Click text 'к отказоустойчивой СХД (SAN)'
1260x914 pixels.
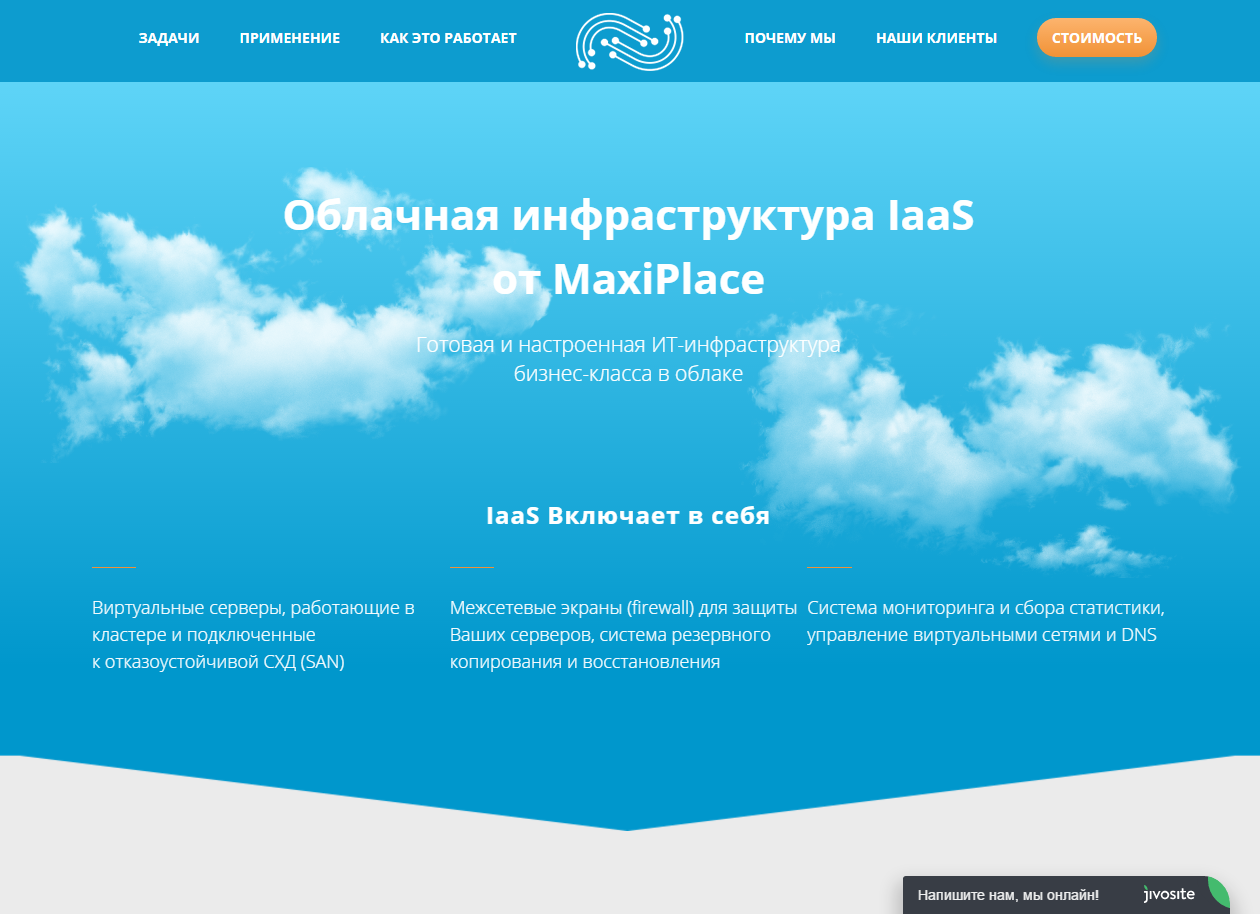[x=218, y=662]
